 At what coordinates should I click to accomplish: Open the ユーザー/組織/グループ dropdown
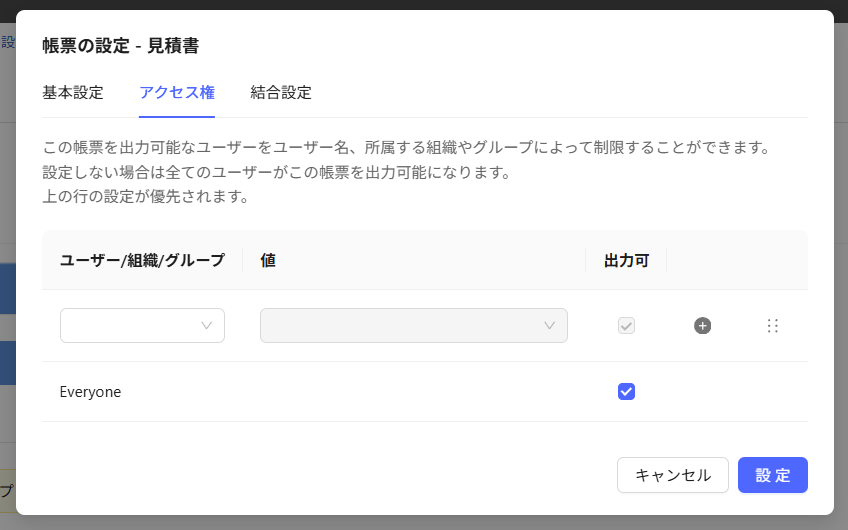click(142, 326)
